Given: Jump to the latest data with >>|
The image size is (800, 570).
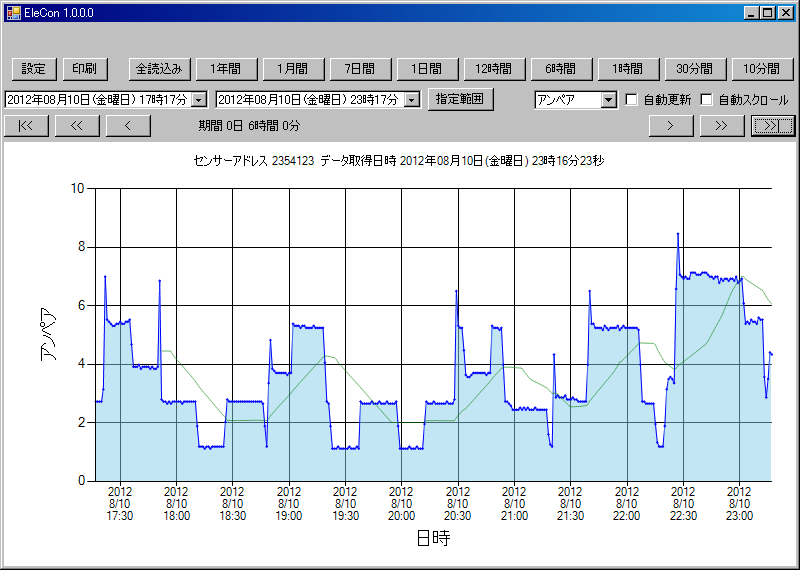Looking at the screenshot, I should (x=773, y=126).
